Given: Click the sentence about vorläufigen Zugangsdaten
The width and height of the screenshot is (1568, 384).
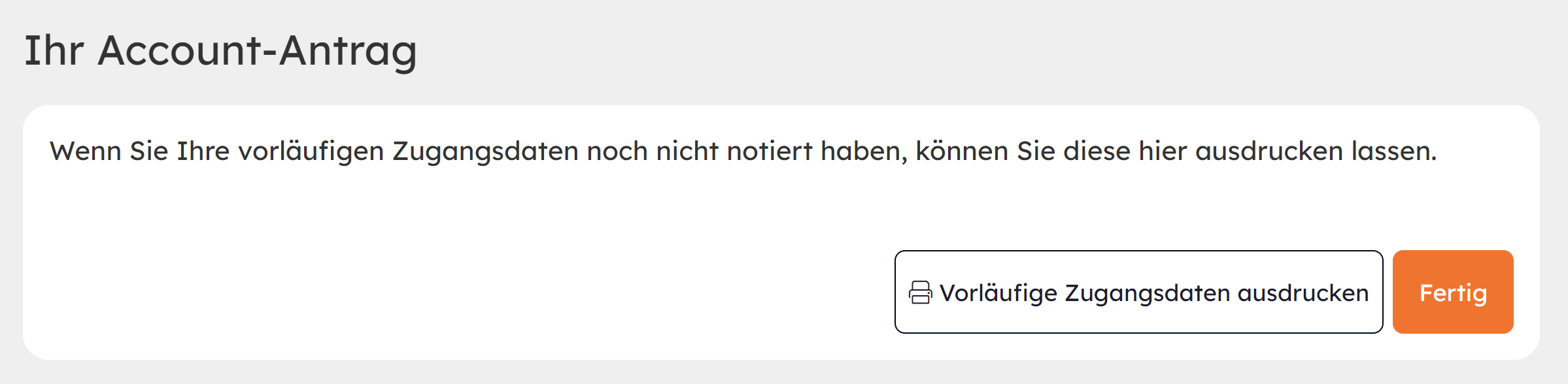Looking at the screenshot, I should [743, 152].
